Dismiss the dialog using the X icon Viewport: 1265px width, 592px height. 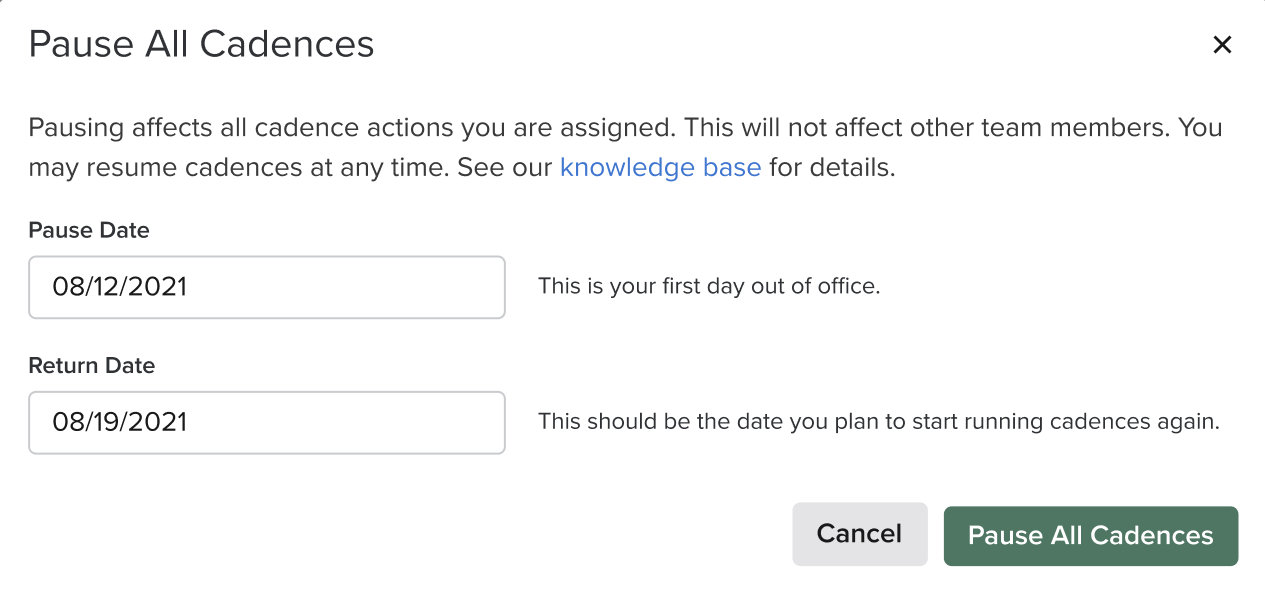point(1221,45)
